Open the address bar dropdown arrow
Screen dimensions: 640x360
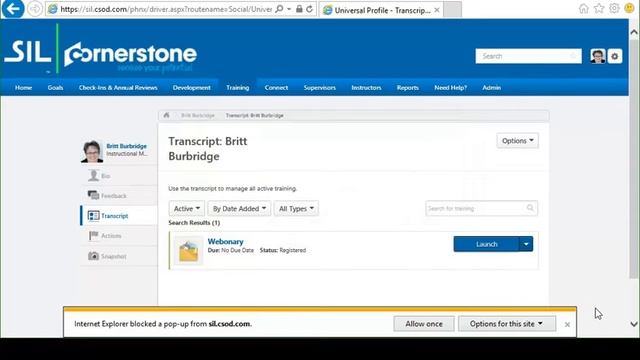[x=289, y=9]
